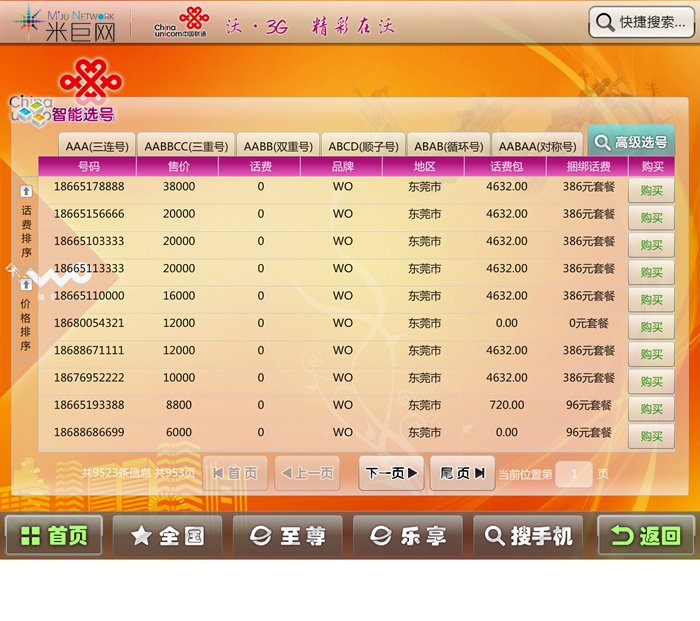Click the 售价 column header
700x621 pixels.
[178, 167]
